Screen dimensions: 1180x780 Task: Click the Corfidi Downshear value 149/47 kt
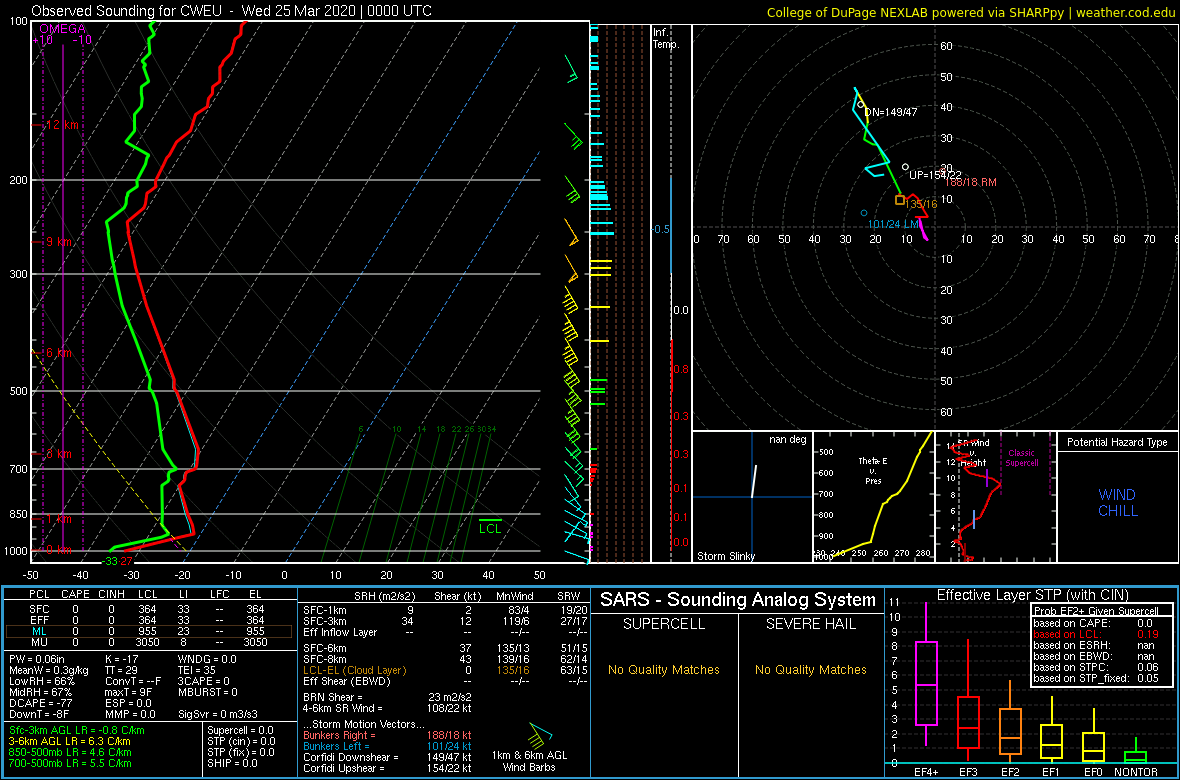(x=449, y=757)
